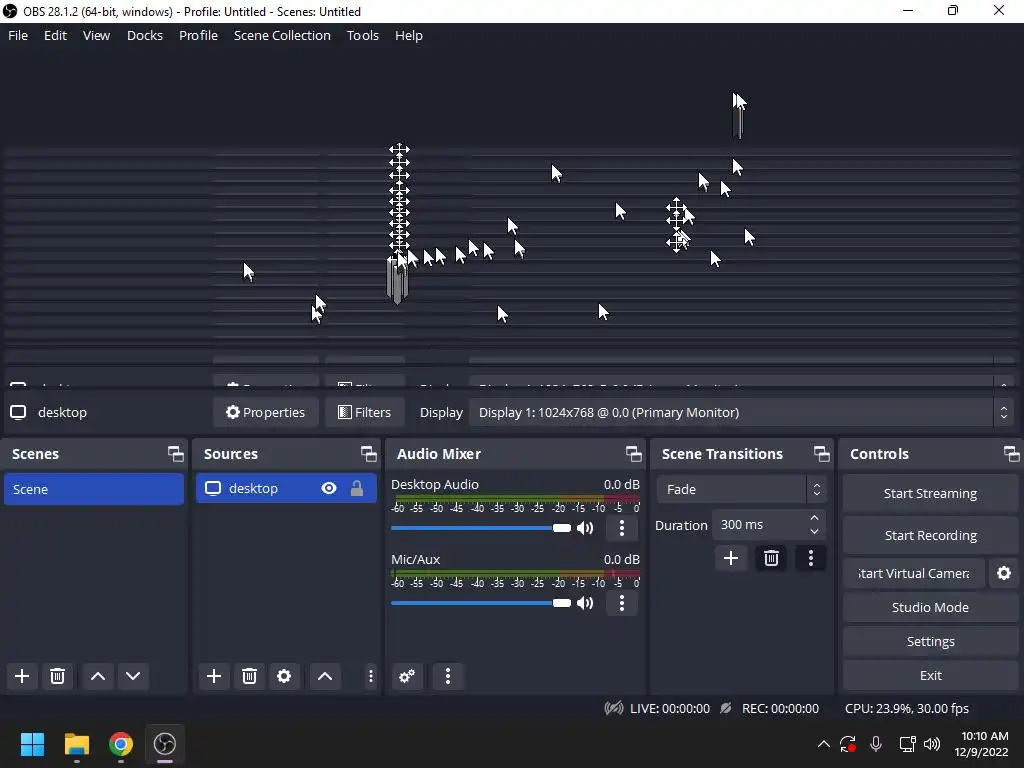Screen dimensions: 1024x768
Task: Open the Scene Collection menu
Action: pyautogui.click(x=282, y=35)
